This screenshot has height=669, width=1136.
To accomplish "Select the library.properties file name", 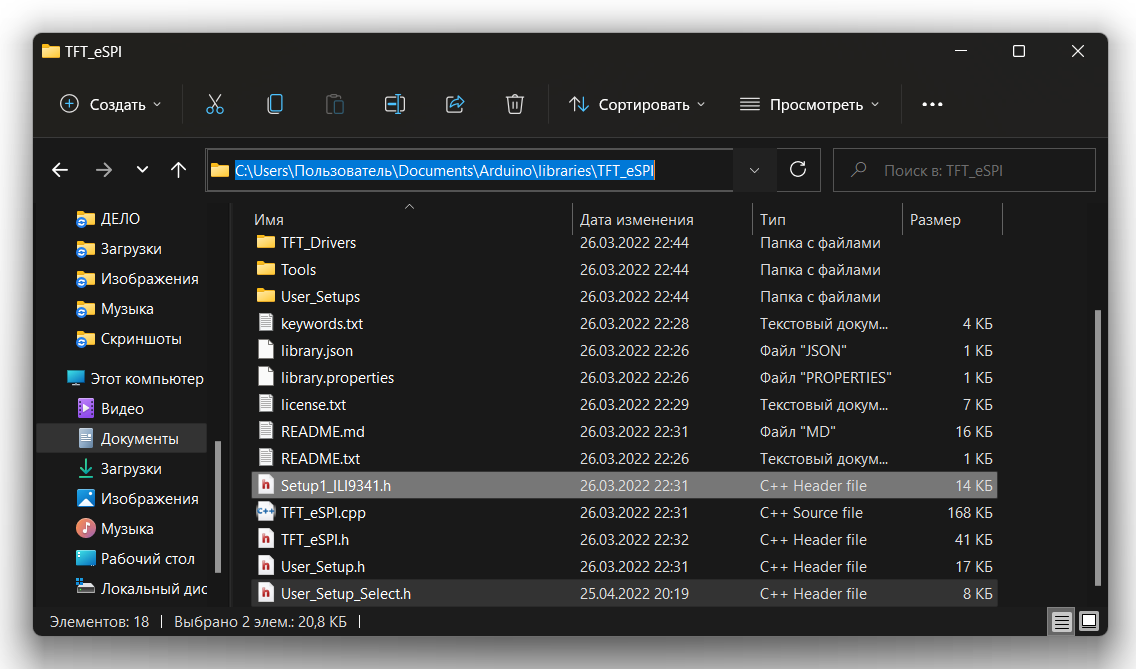I will click(338, 378).
